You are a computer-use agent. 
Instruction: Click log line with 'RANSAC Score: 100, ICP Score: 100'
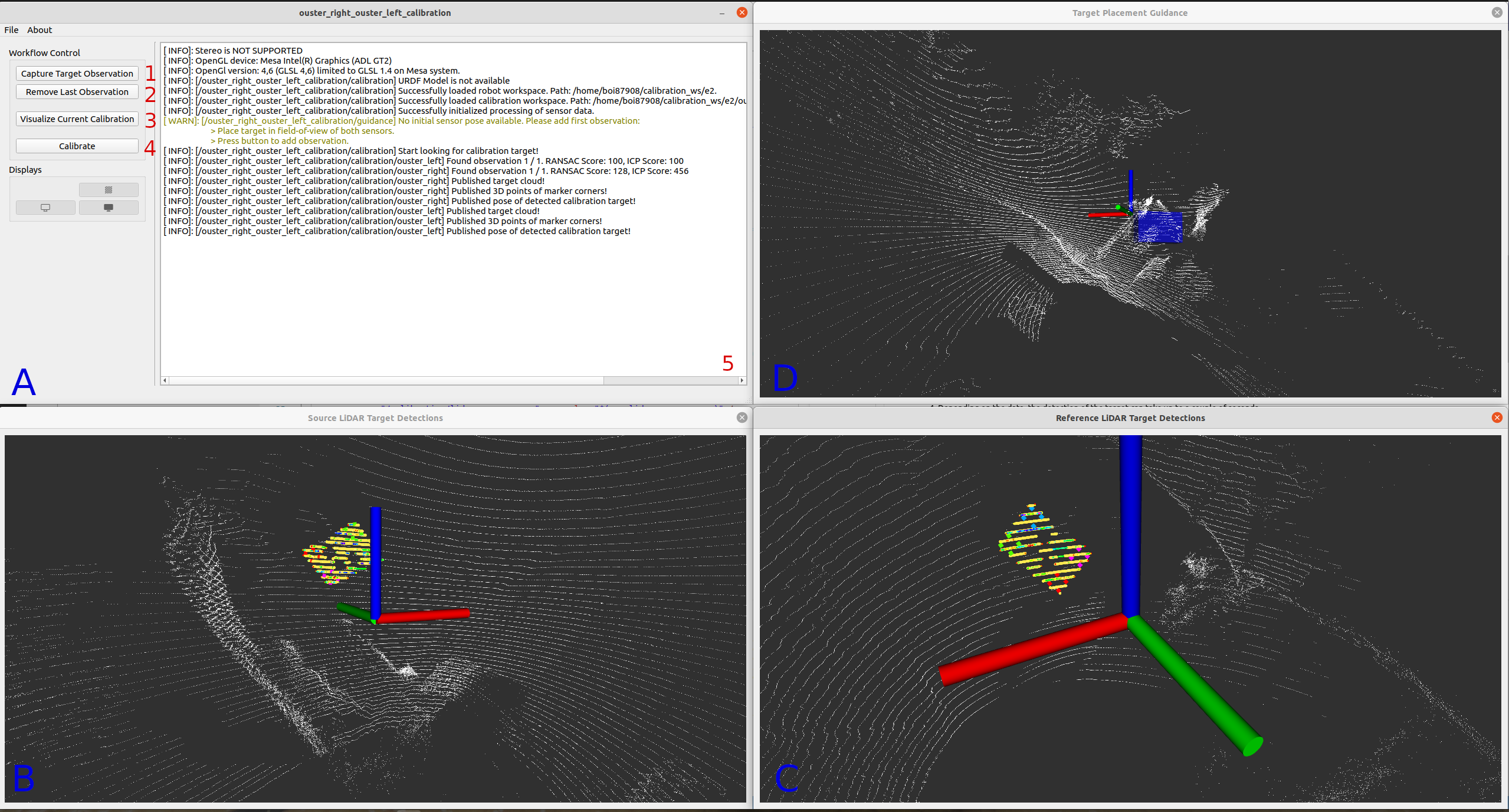coord(424,161)
